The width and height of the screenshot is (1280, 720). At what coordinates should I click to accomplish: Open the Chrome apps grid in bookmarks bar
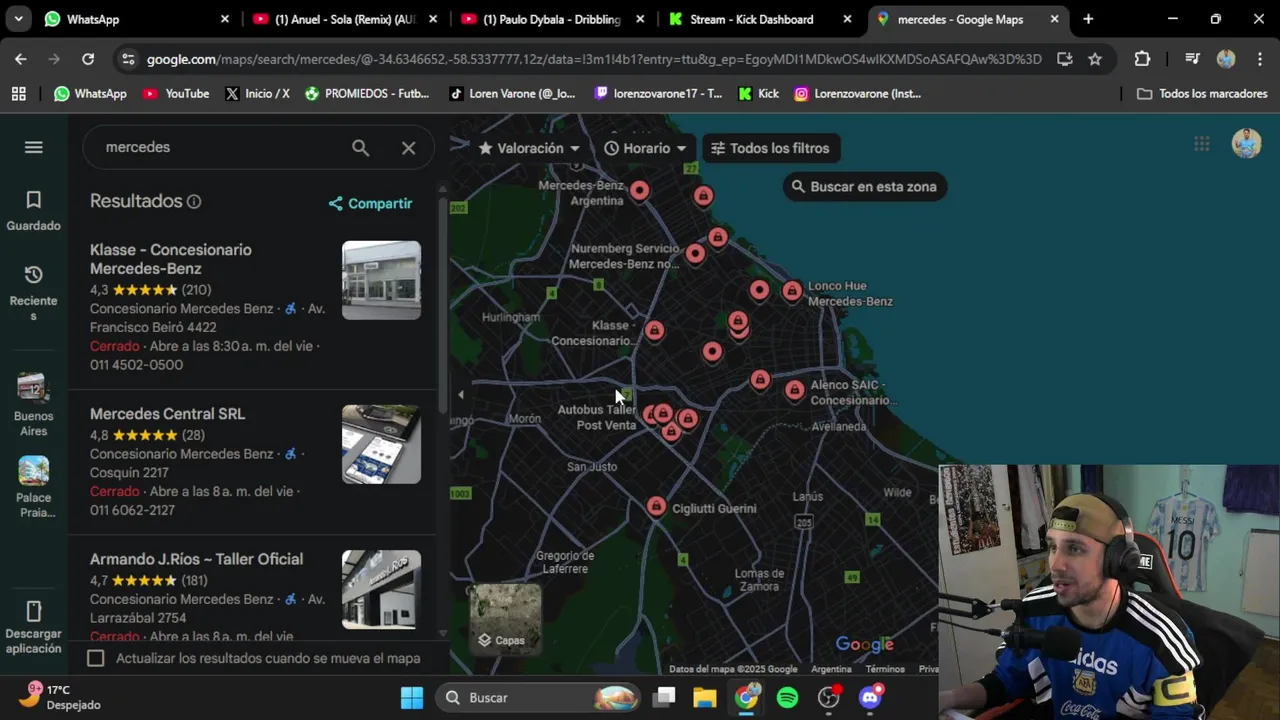coord(18,94)
